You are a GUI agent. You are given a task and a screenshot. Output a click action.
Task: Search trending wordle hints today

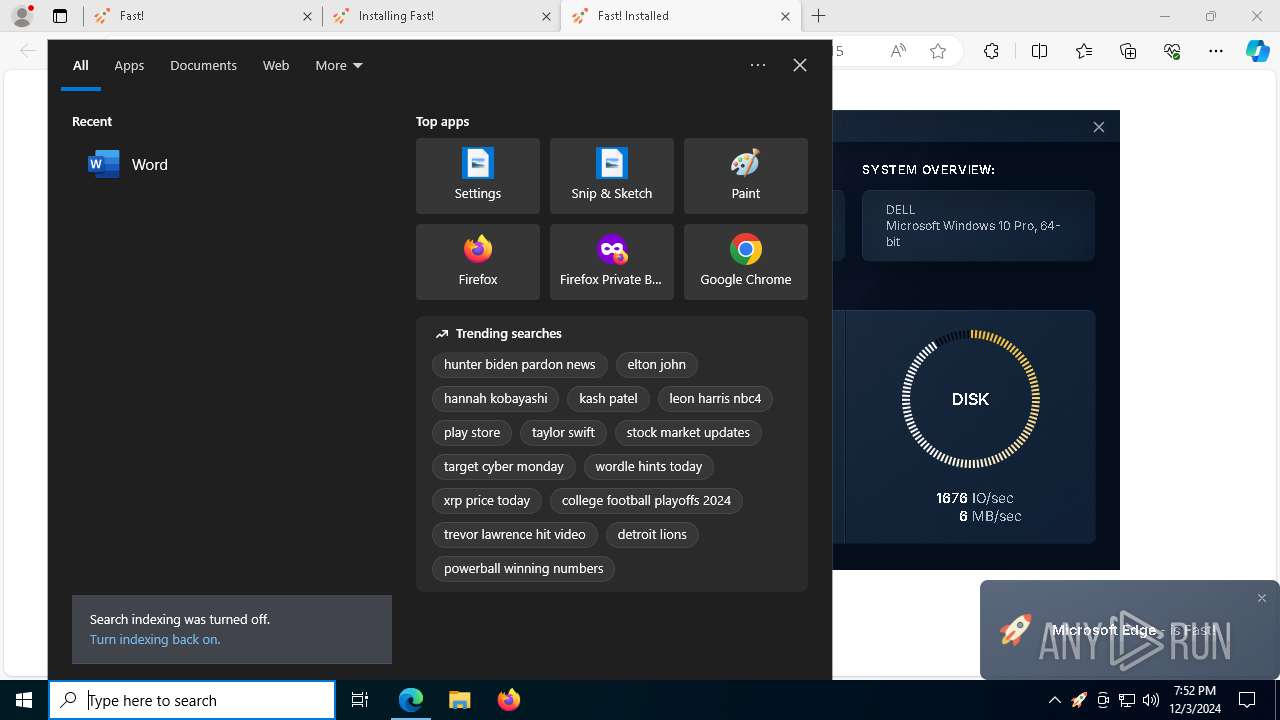(x=649, y=467)
